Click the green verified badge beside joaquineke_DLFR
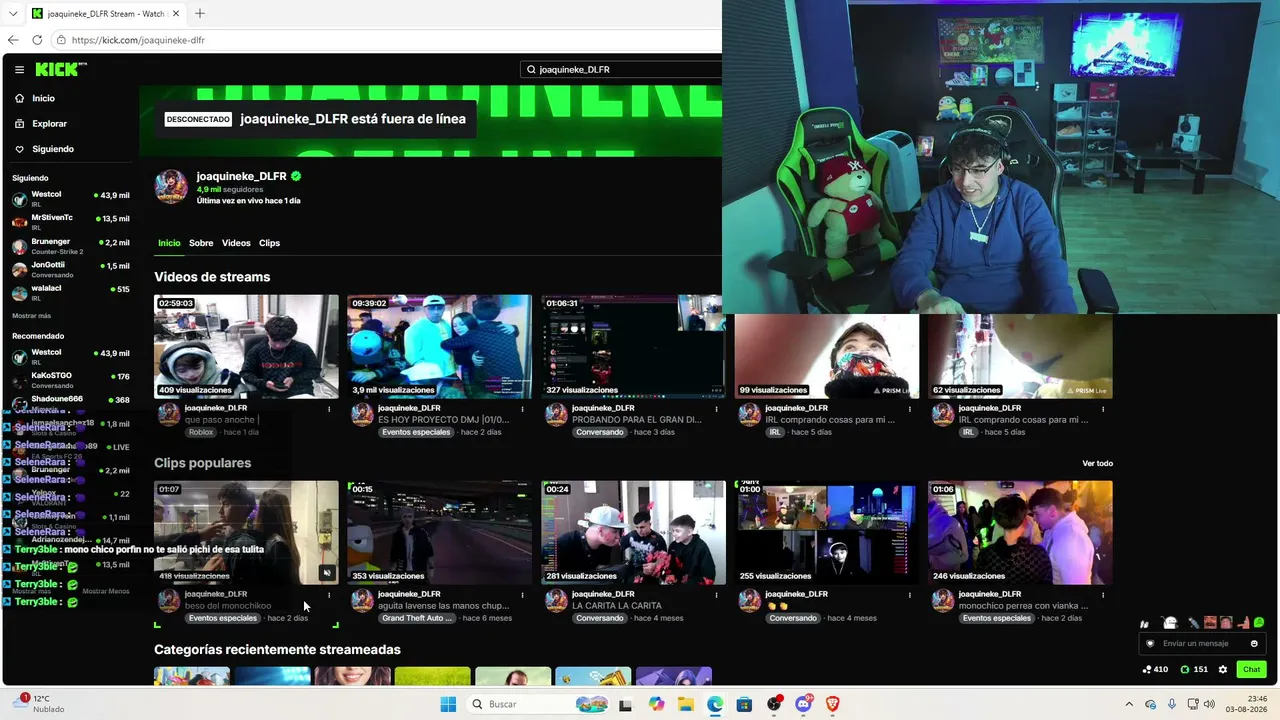Viewport: 1280px width, 720px height. click(296, 176)
